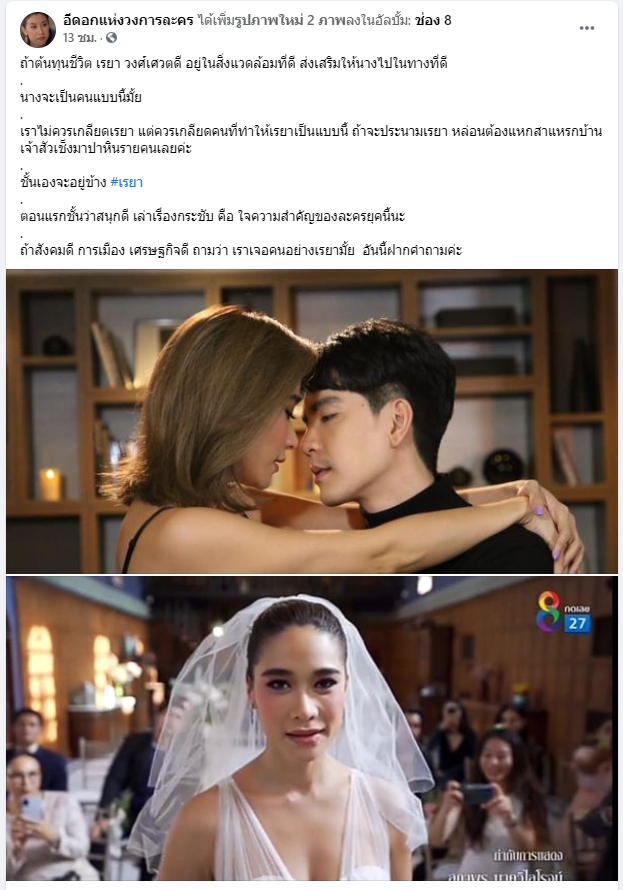
Task: Open the ช่อง 8 album link
Action: pyautogui.click(x=433, y=20)
